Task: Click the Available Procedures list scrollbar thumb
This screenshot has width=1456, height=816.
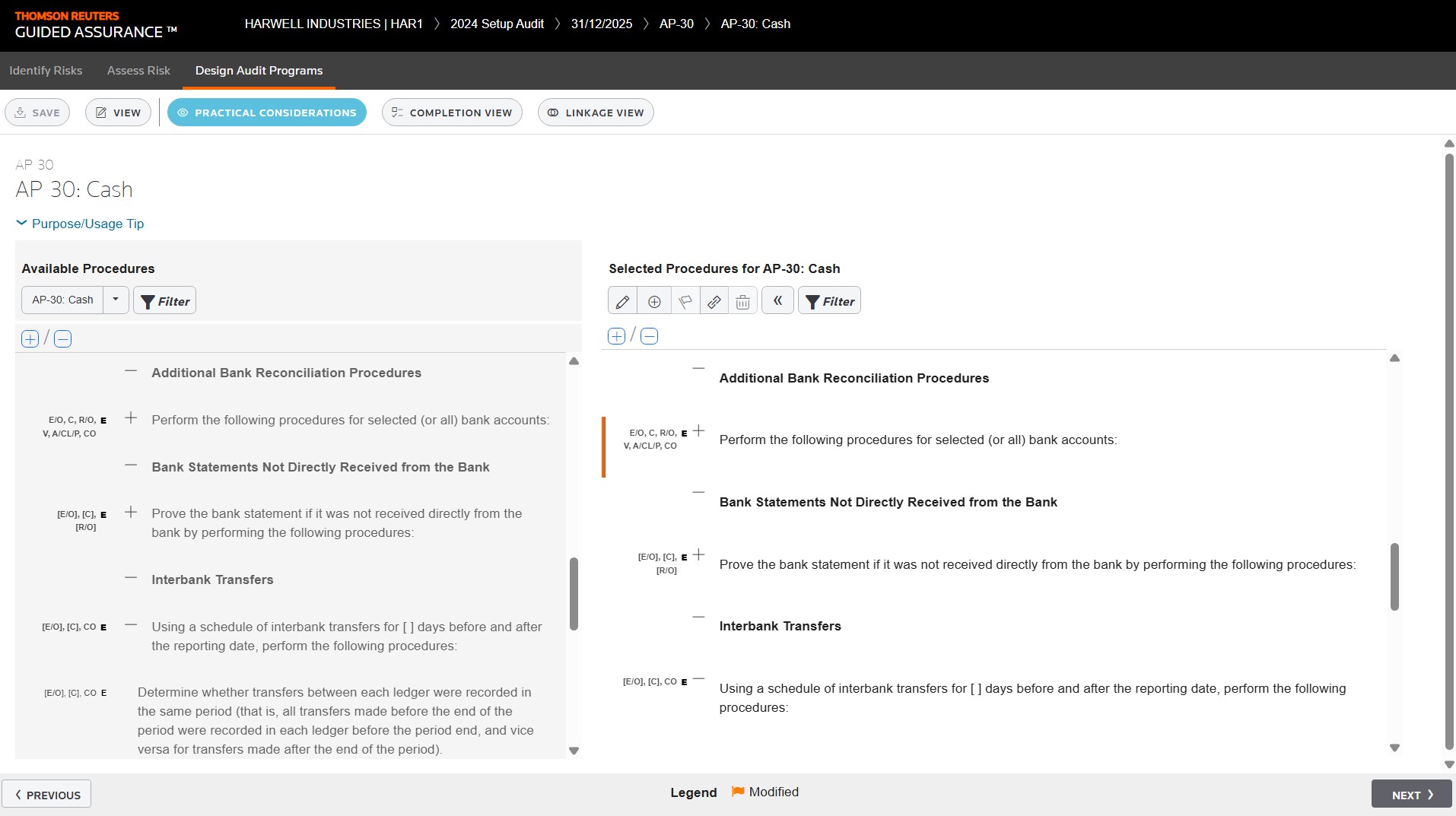Action: [574, 593]
